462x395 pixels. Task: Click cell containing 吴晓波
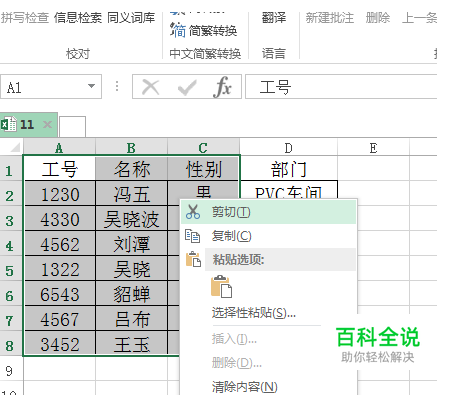131,219
